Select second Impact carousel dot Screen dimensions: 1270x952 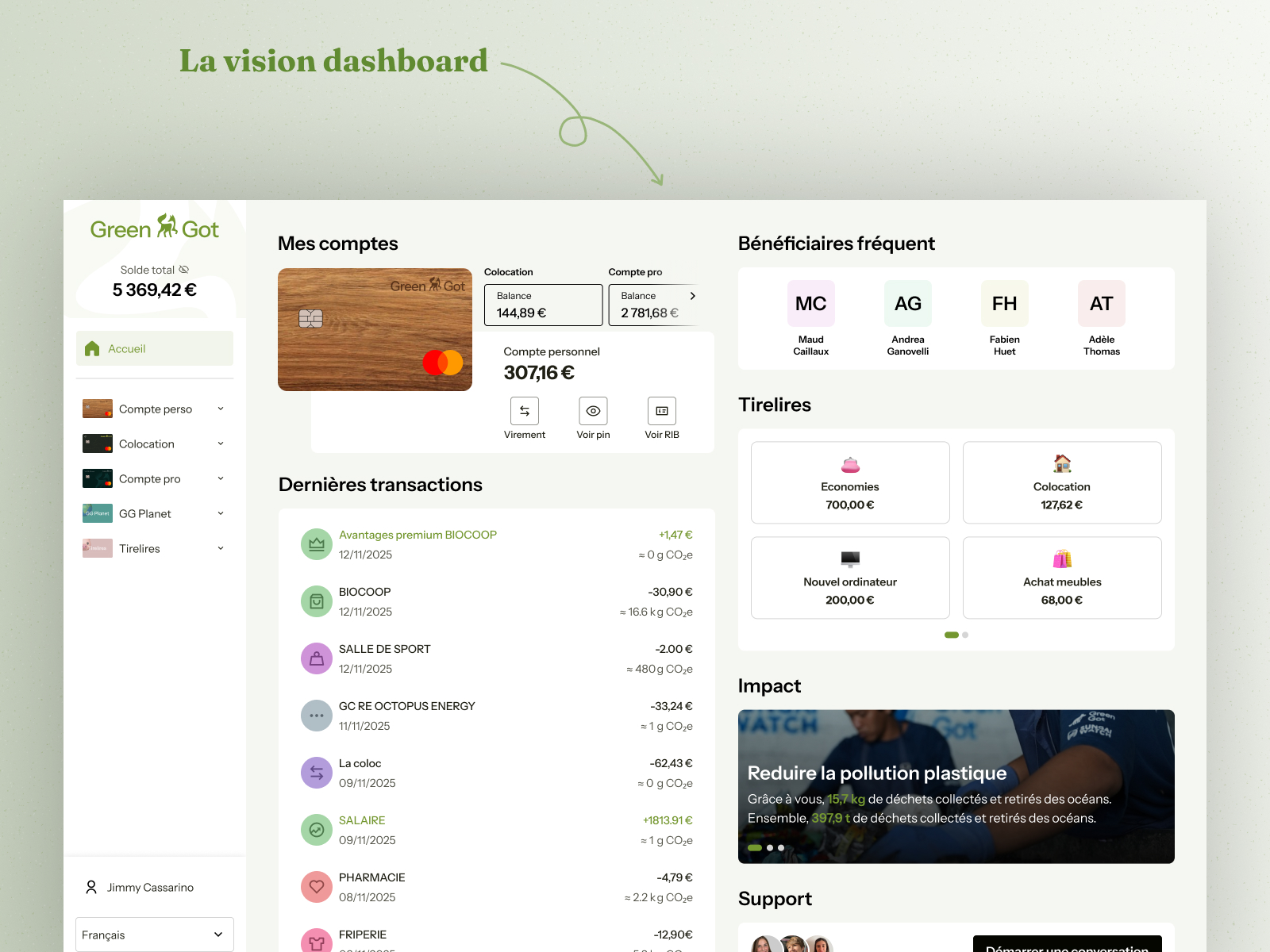pos(770,848)
